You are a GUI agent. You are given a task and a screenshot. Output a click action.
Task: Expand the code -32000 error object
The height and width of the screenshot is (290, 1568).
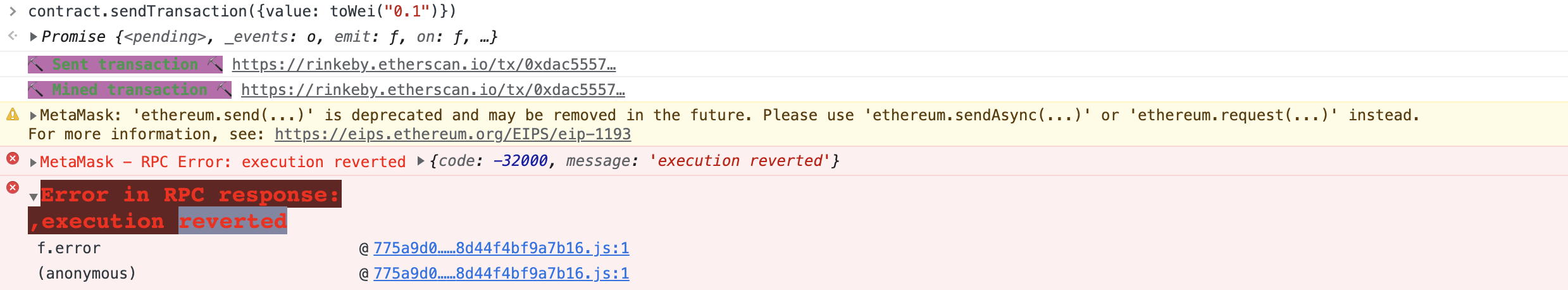(421, 161)
